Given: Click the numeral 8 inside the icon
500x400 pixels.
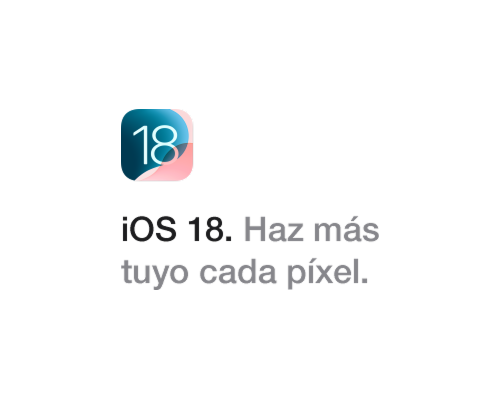Looking at the screenshot, I should 164,145.
